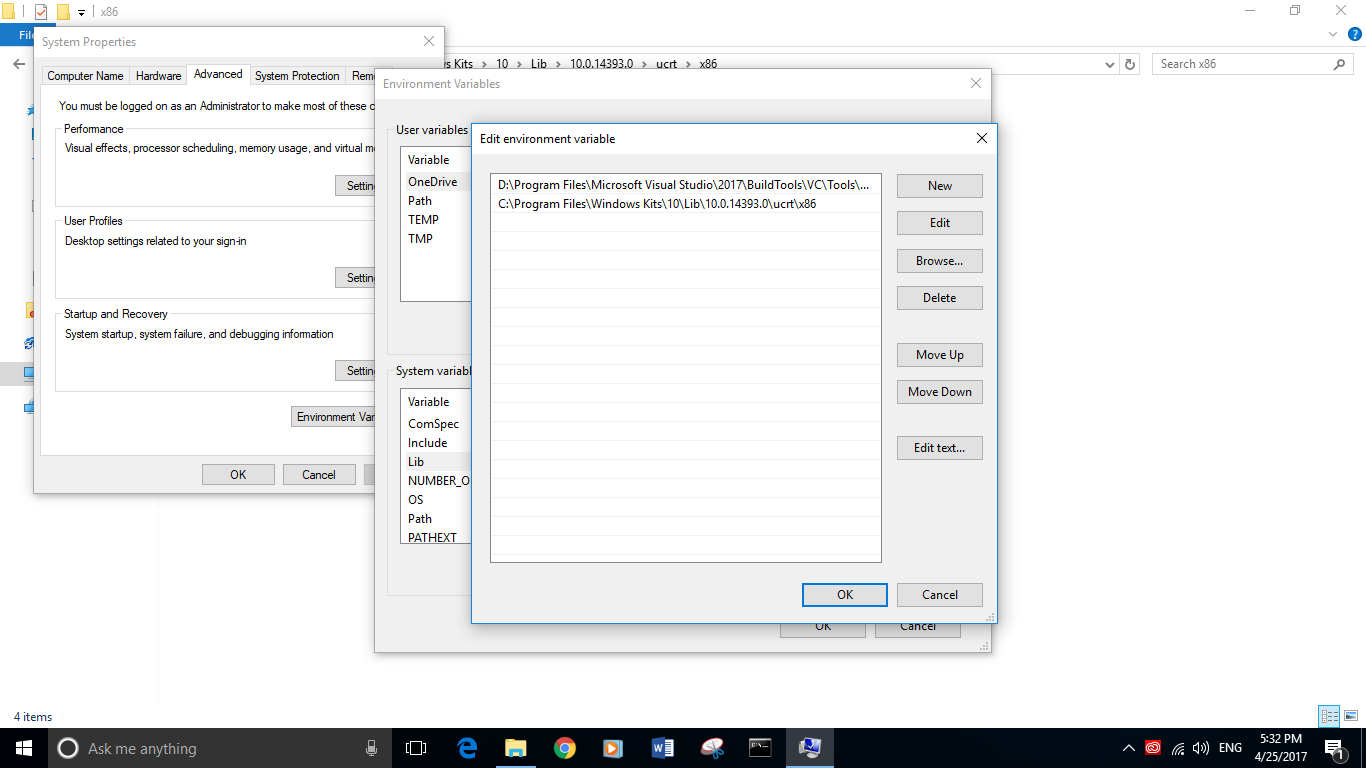The width and height of the screenshot is (1366, 768).
Task: Open Snipping Tool from taskbar
Action: 712,748
